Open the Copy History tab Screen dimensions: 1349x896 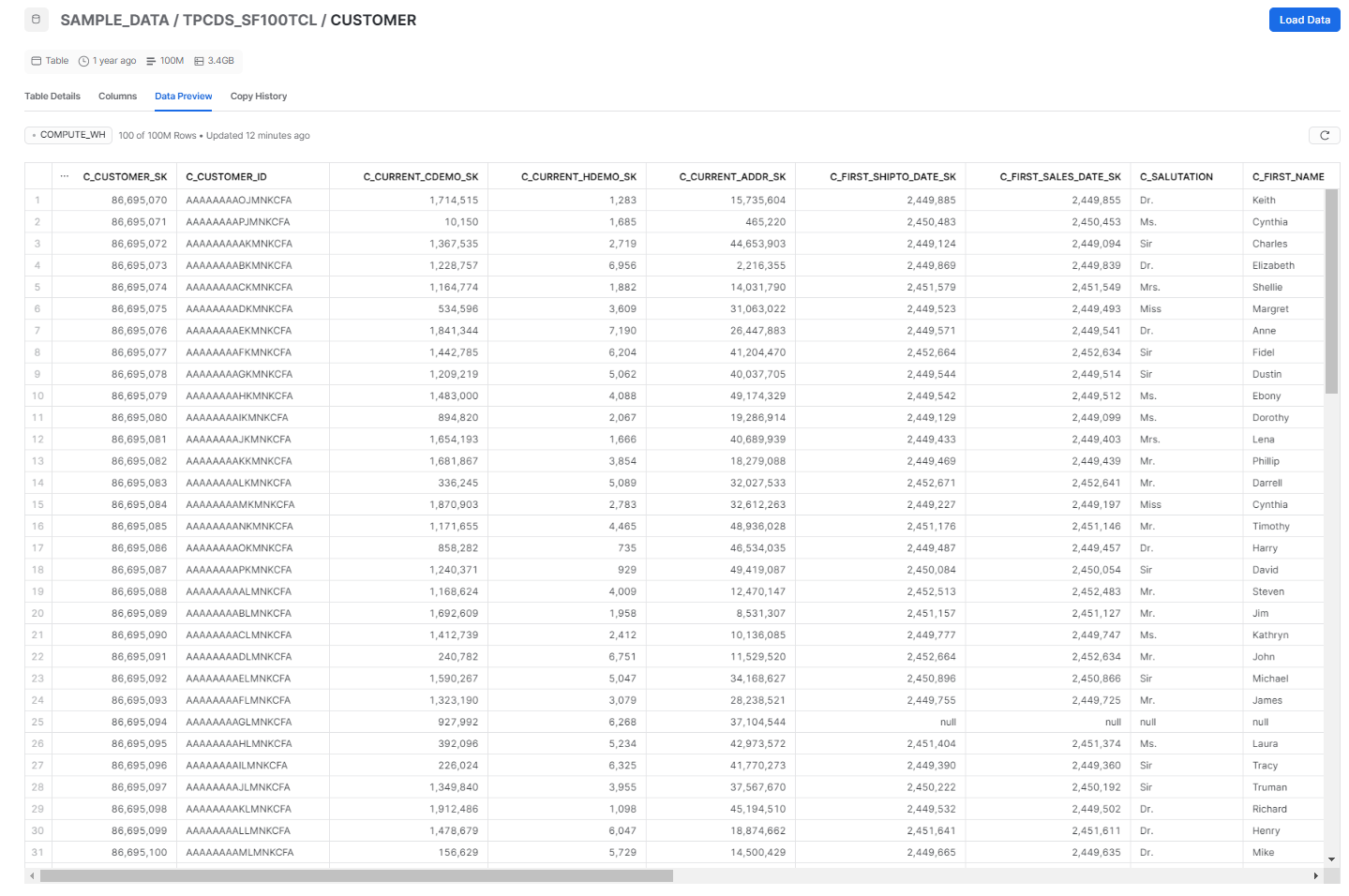pyautogui.click(x=258, y=96)
